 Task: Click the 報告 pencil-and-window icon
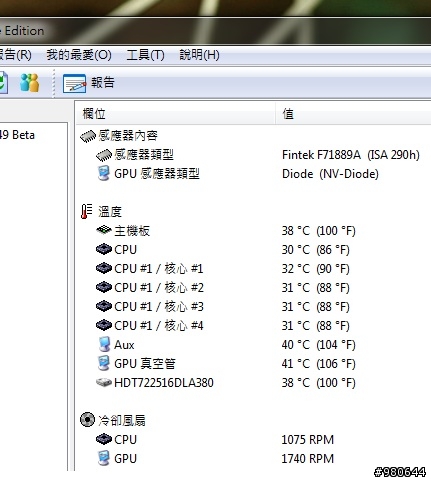(x=74, y=83)
